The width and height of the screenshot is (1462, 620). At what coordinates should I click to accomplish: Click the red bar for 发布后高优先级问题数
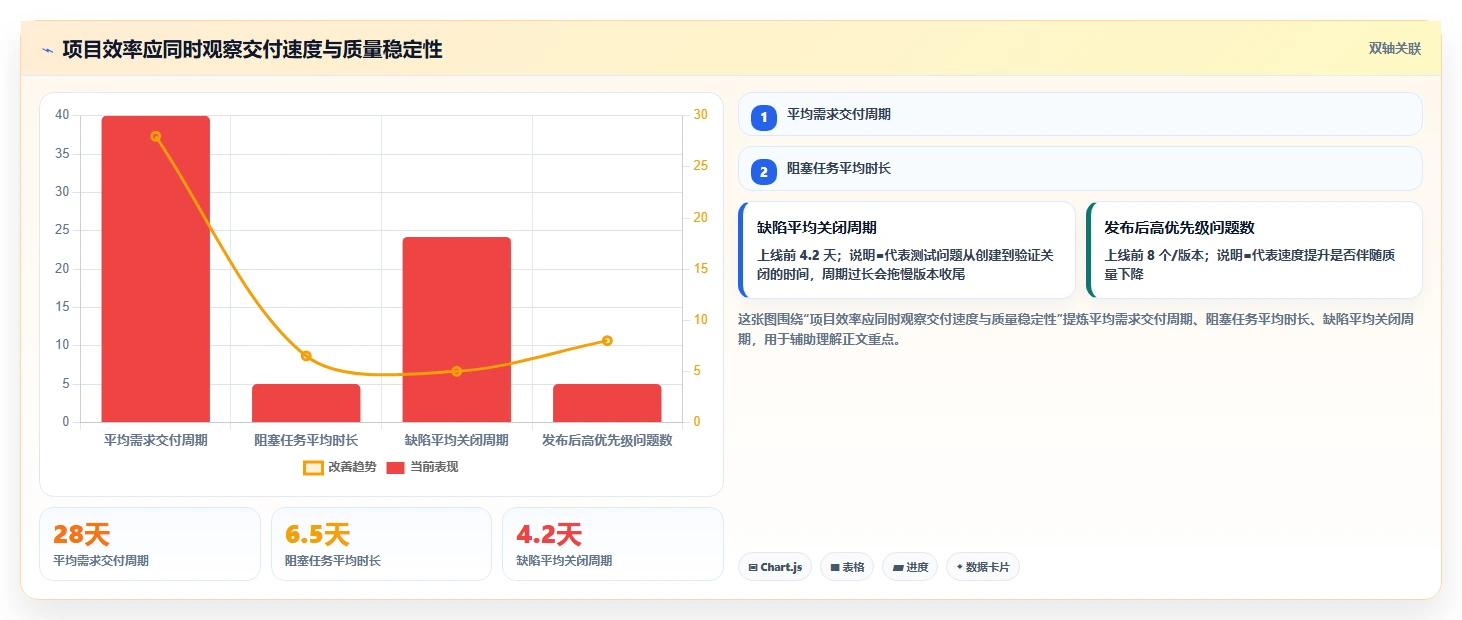pyautogui.click(x=607, y=403)
